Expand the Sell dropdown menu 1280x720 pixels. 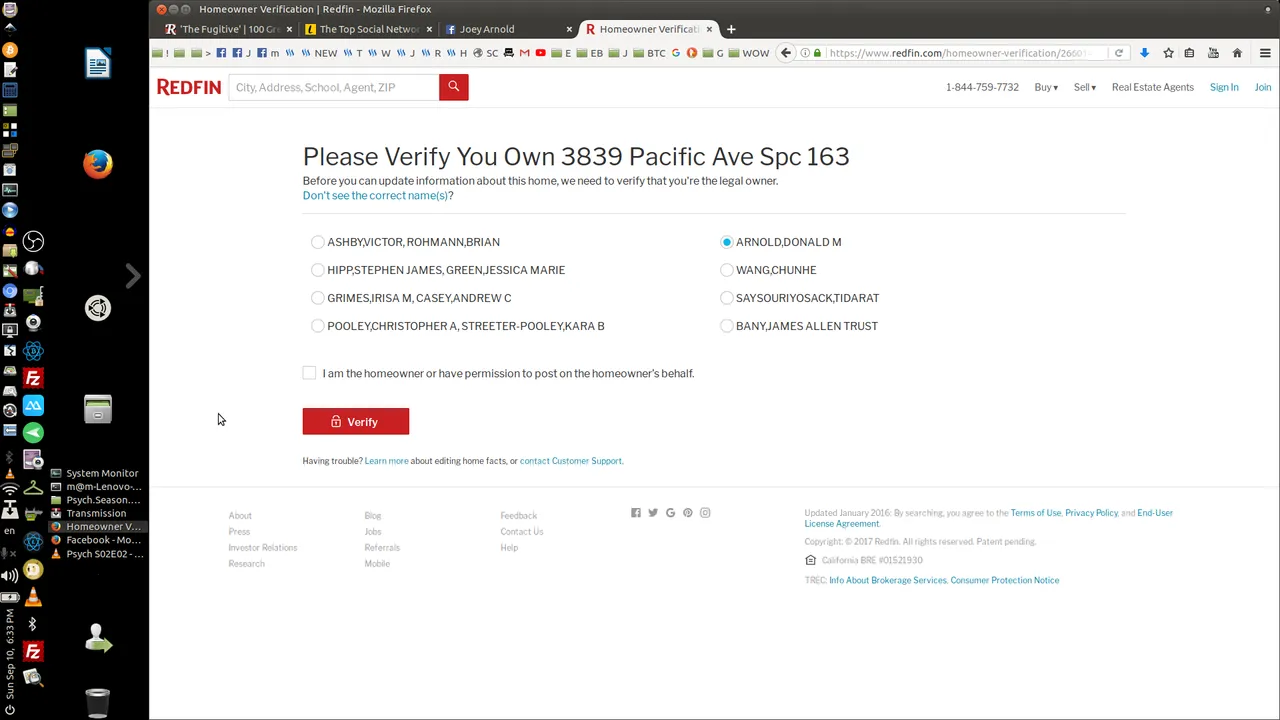click(1085, 87)
